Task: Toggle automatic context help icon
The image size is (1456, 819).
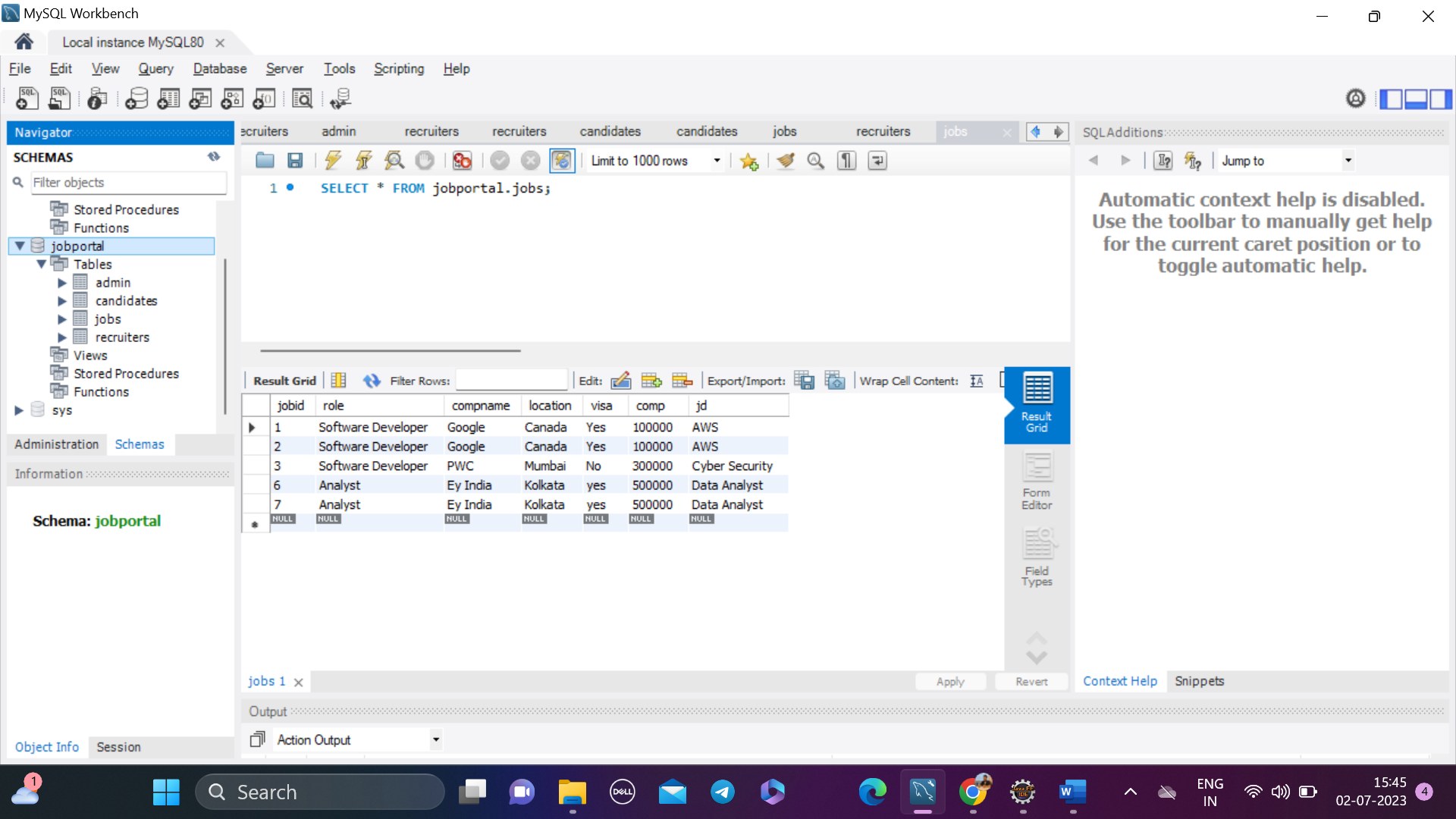Action: tap(1193, 161)
